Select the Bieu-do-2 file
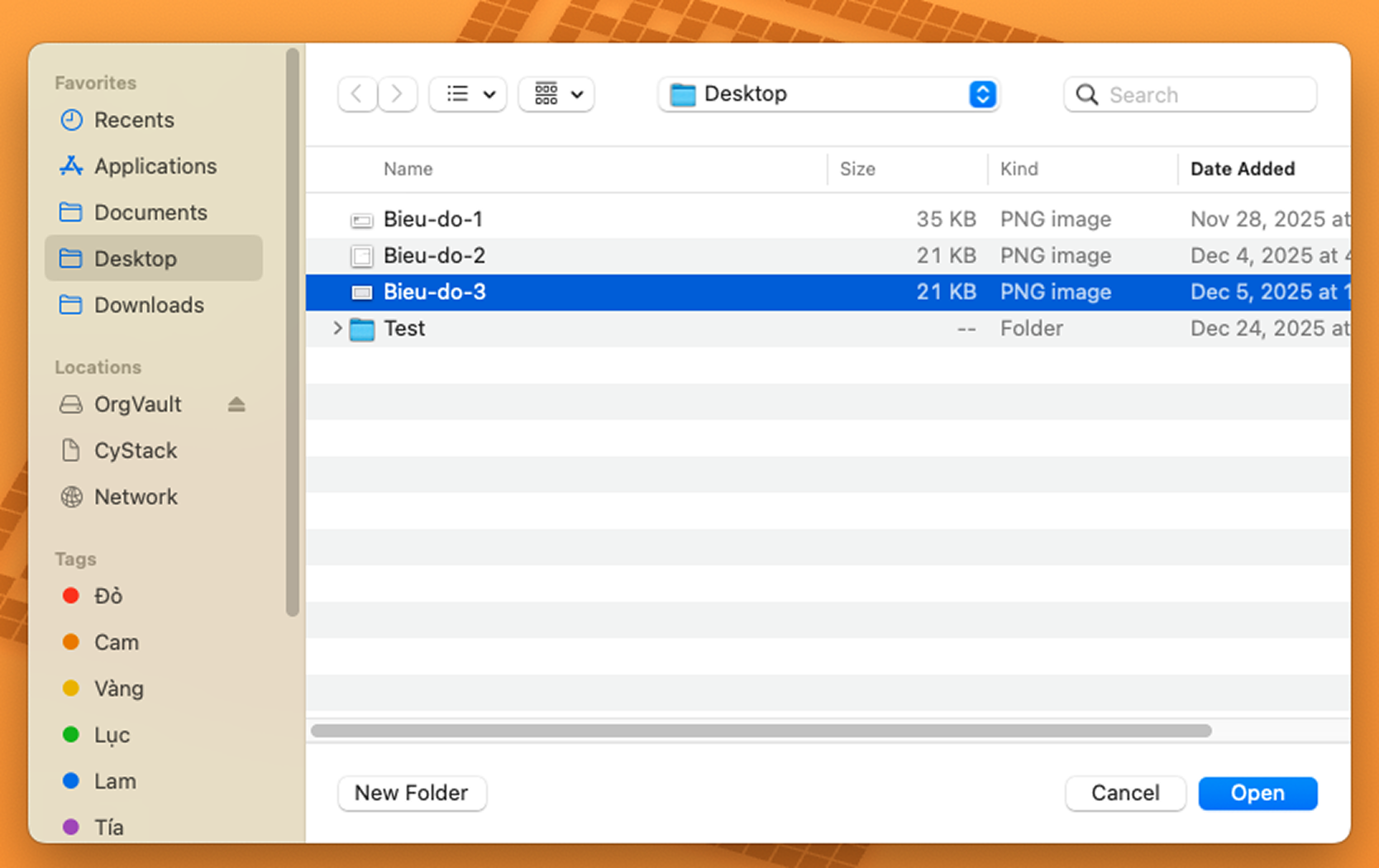Screen dimensions: 1379x868 coord(828,255)
